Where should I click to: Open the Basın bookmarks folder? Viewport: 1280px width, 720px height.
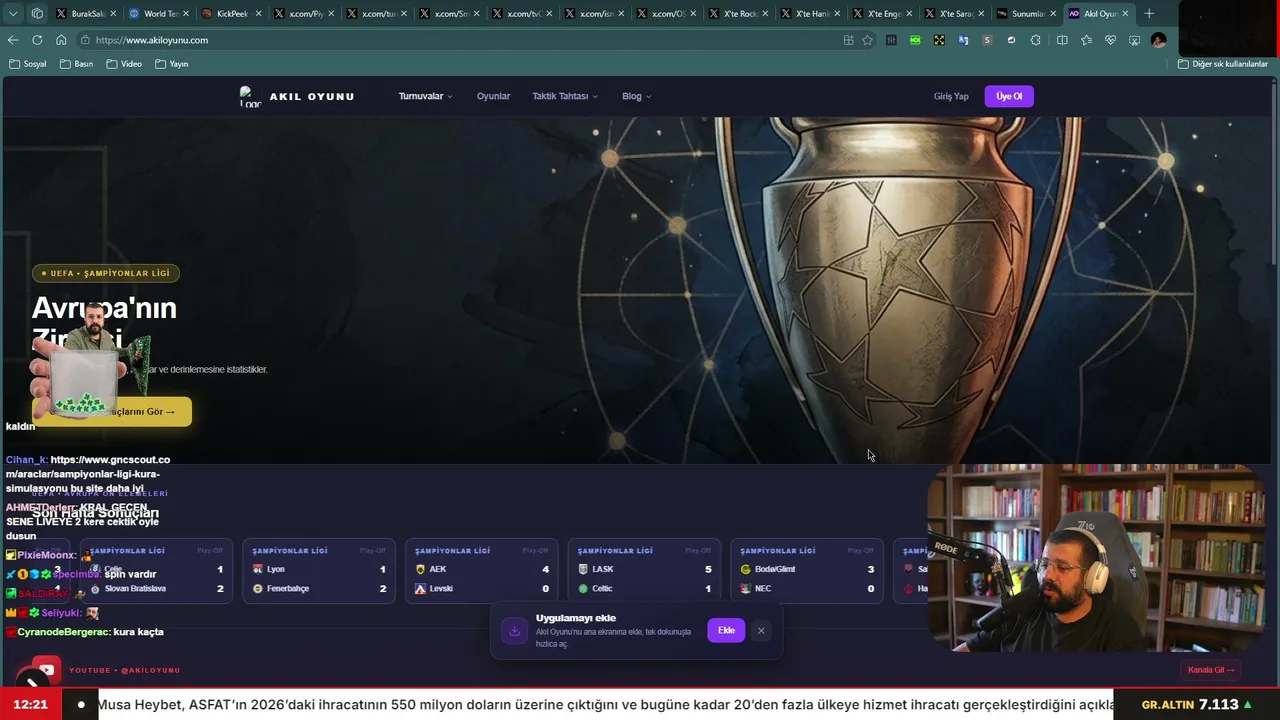[x=76, y=64]
